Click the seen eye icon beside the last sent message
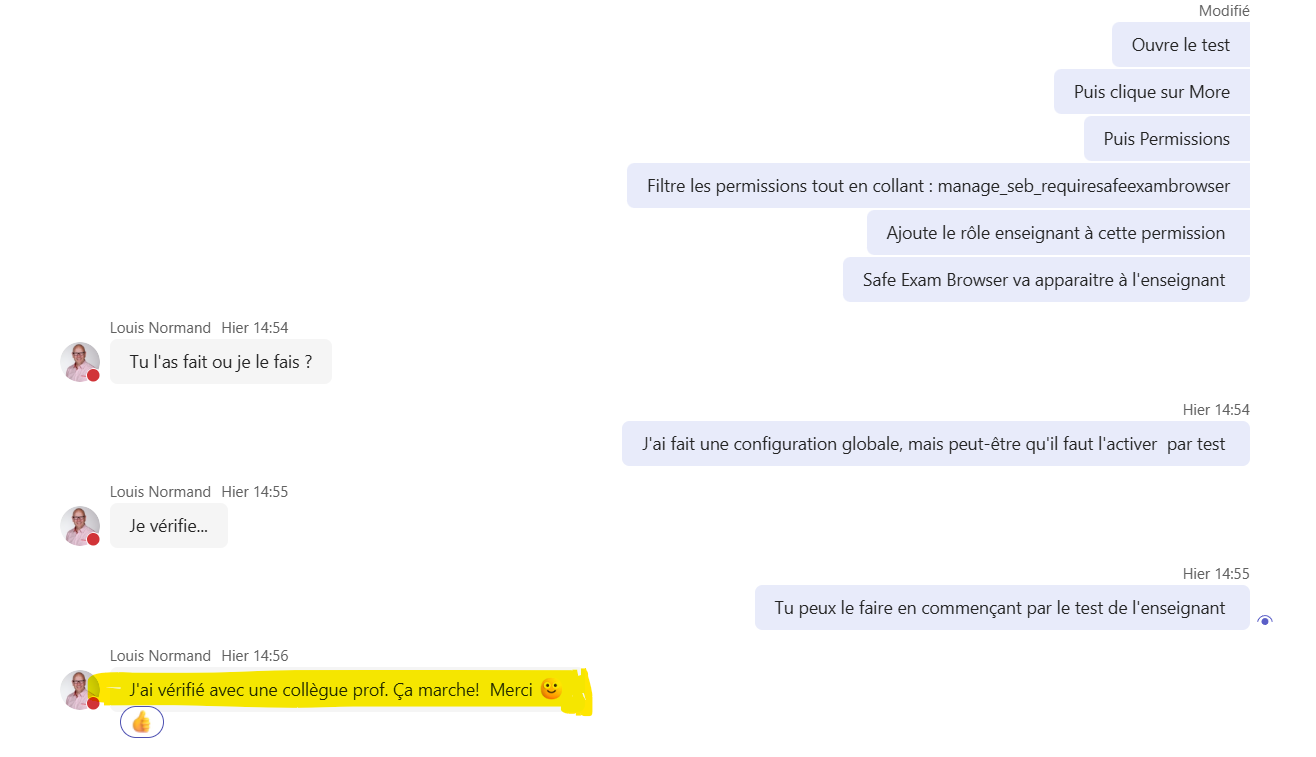 click(x=1265, y=621)
